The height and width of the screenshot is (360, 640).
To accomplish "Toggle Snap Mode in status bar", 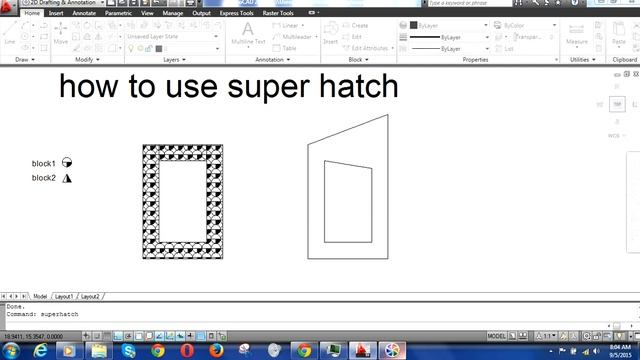I will click(97, 336).
